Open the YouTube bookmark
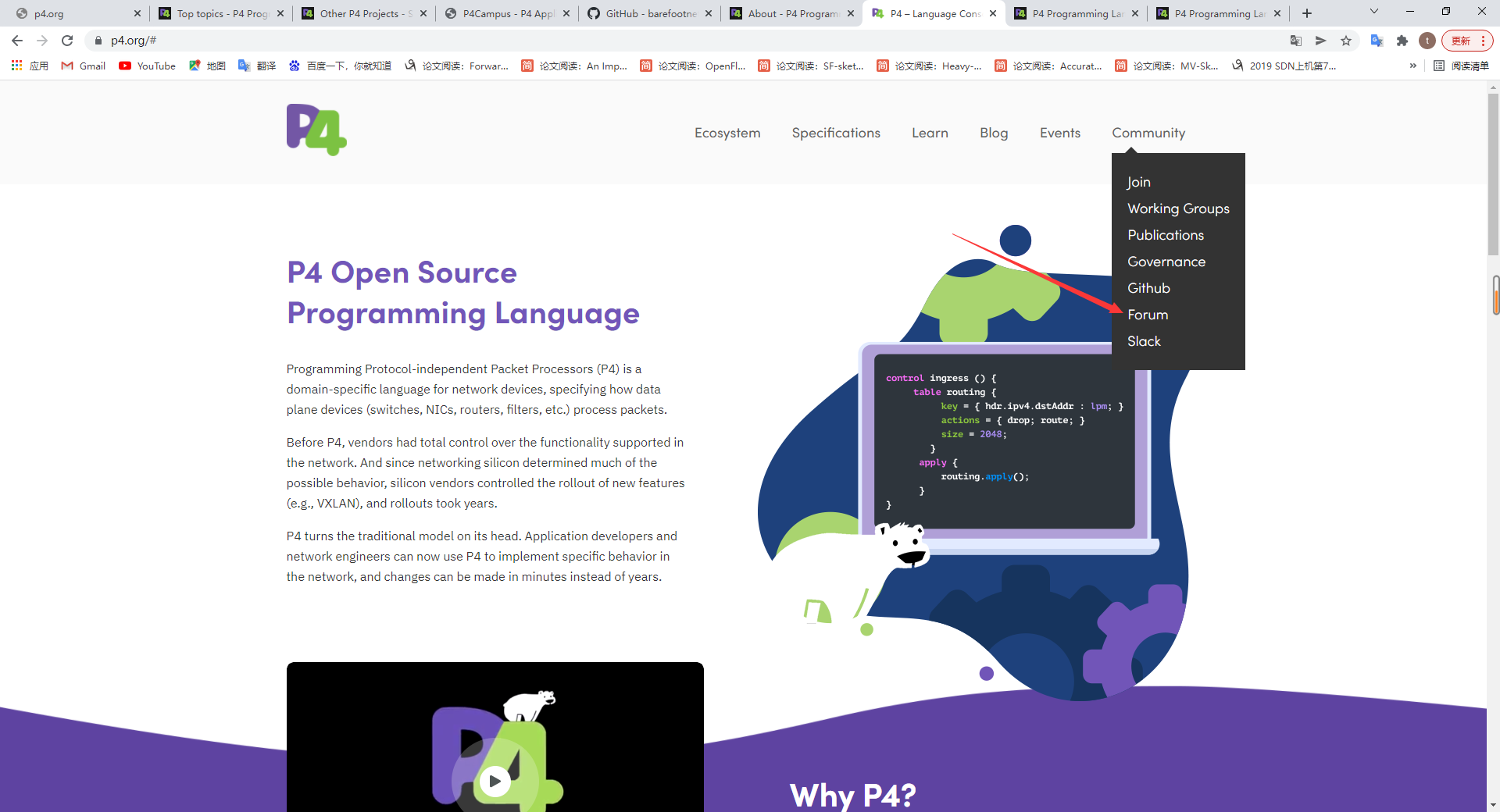Image resolution: width=1500 pixels, height=812 pixels. tap(148, 66)
